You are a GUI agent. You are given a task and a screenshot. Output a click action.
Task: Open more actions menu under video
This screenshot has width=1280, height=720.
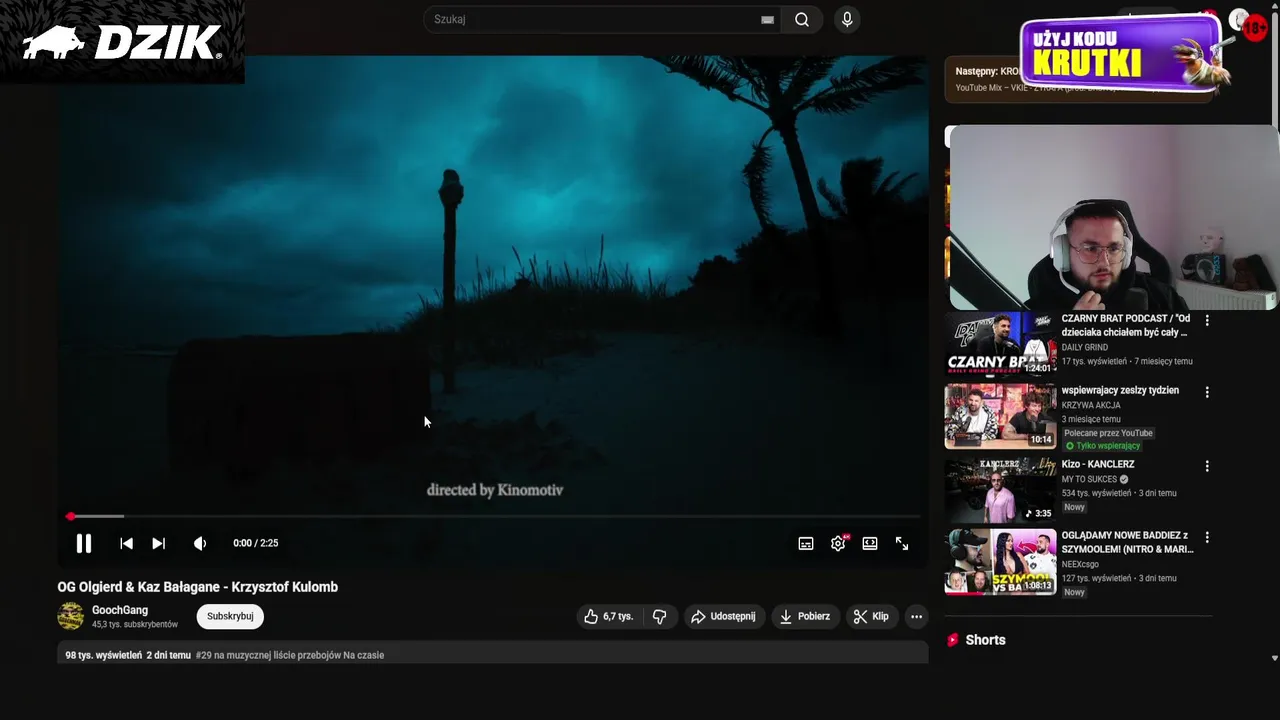pyautogui.click(x=916, y=616)
